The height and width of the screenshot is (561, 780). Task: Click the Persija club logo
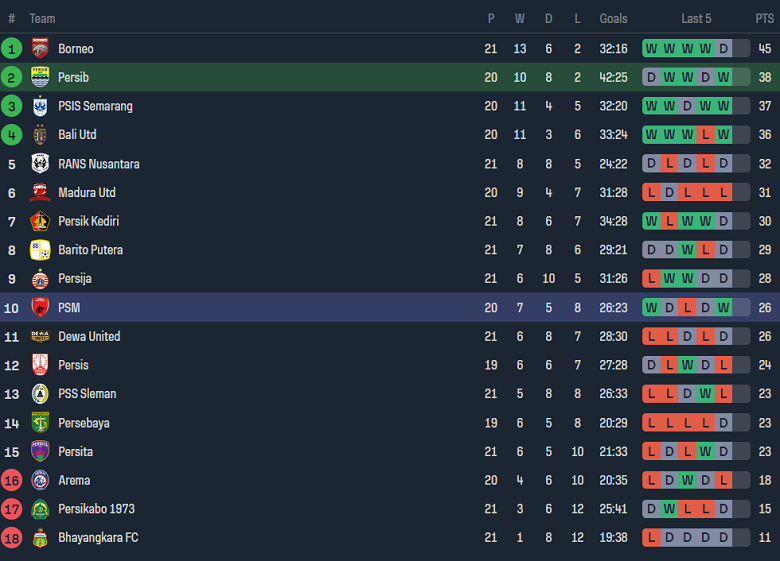click(x=40, y=279)
